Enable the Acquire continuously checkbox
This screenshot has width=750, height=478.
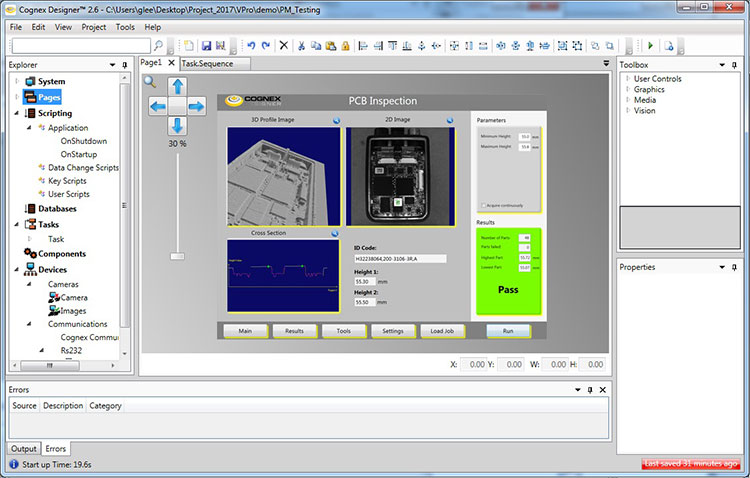coord(482,204)
